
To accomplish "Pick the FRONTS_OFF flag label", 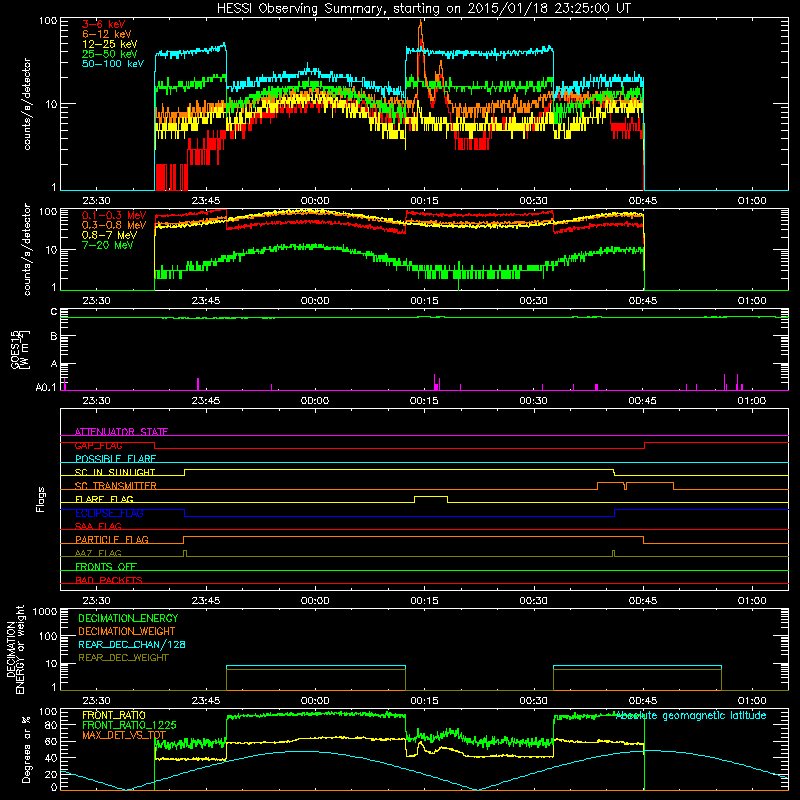I will (x=106, y=566).
